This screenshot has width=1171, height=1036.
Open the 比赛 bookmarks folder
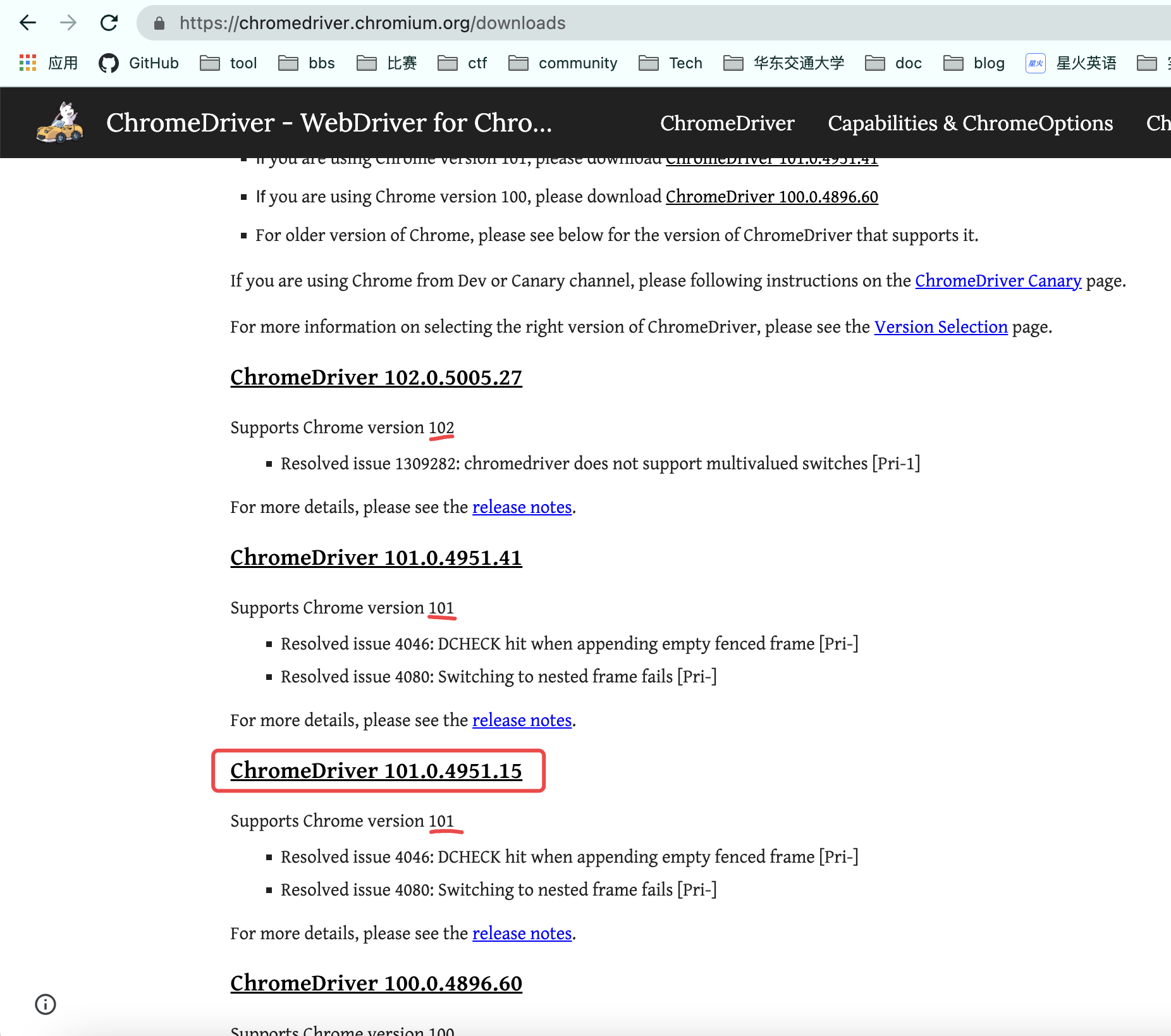tap(386, 63)
